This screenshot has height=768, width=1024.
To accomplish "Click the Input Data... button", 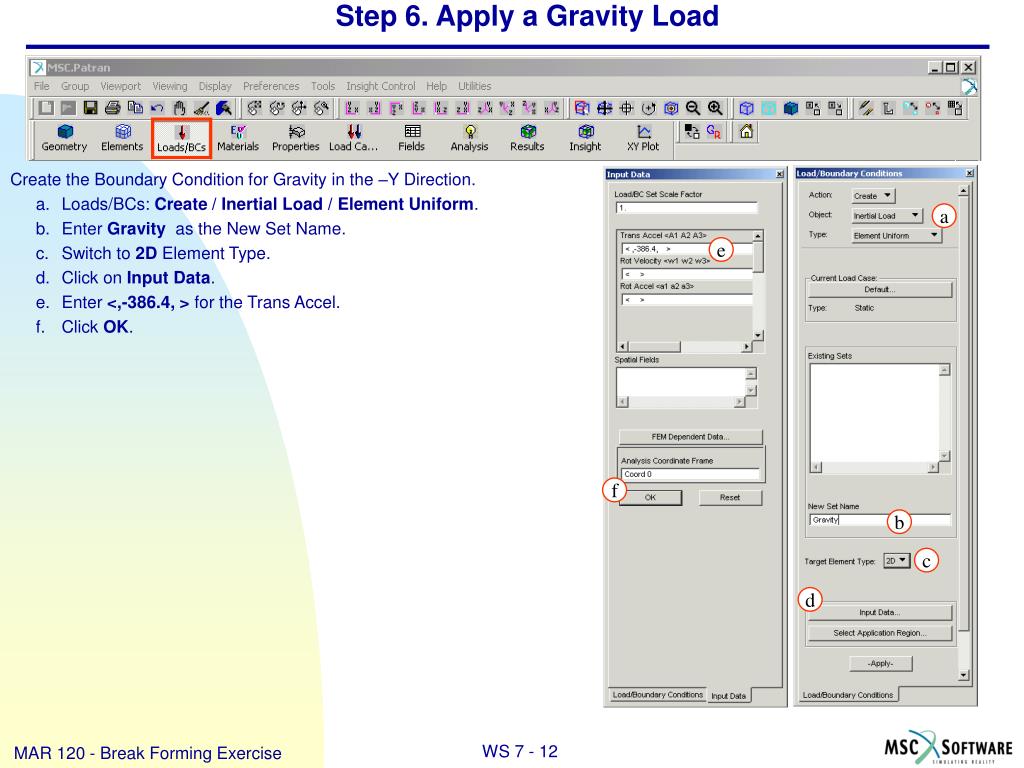I will click(x=880, y=613).
